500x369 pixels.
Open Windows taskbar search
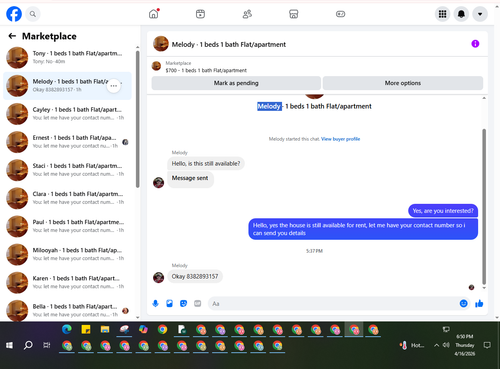pyautogui.click(x=28, y=345)
